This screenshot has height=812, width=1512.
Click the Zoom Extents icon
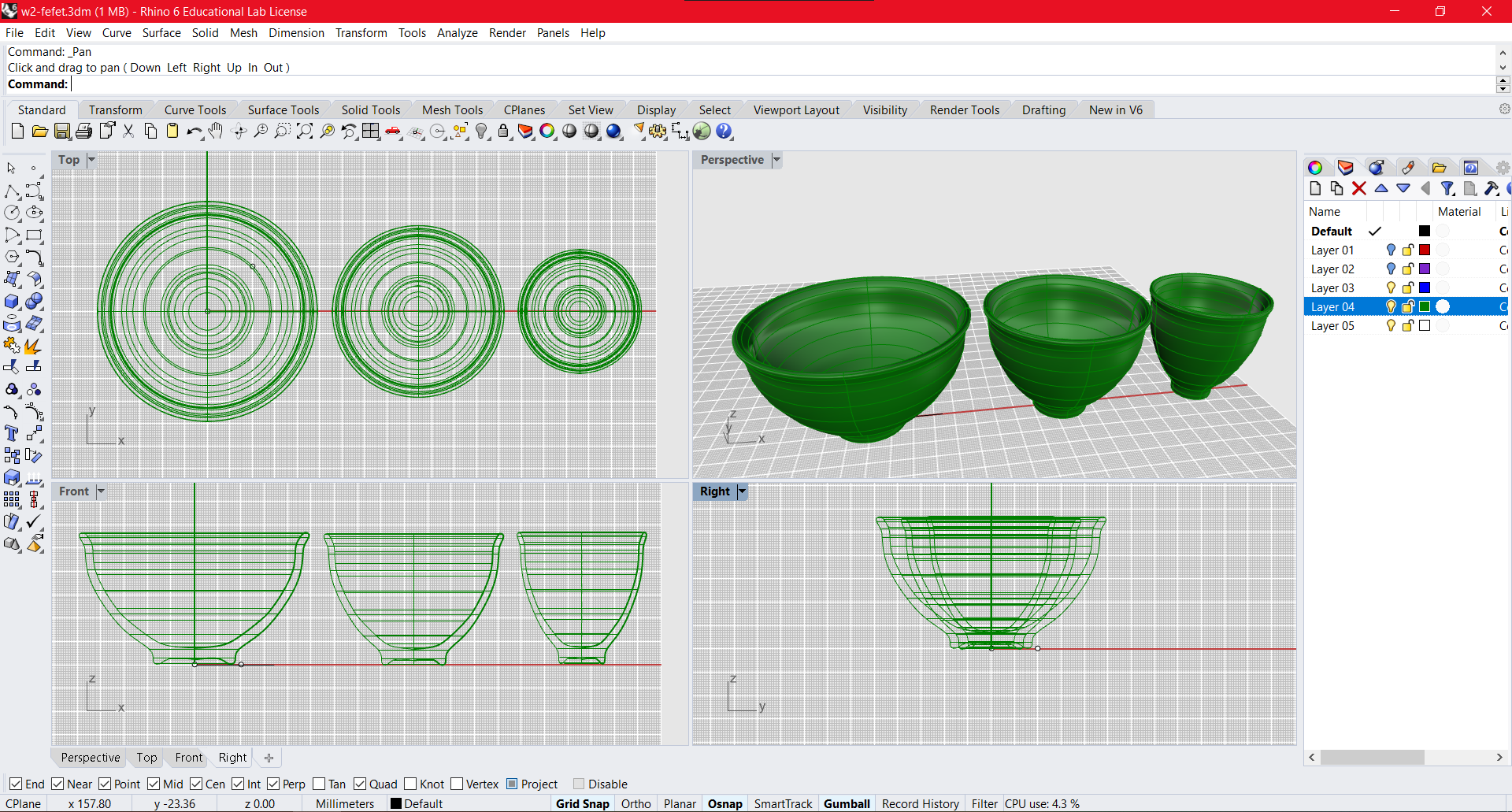tap(305, 132)
